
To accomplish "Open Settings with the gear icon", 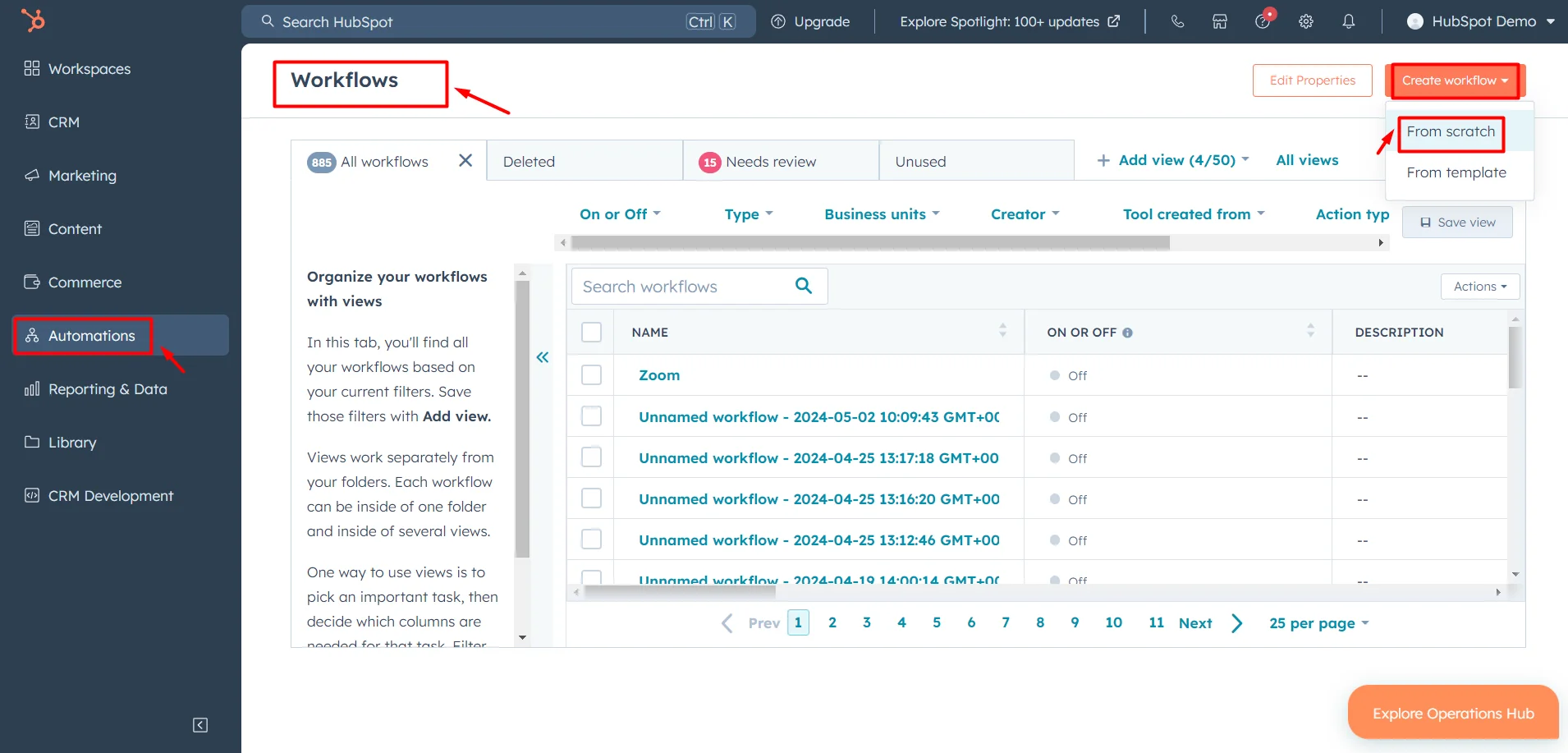I will pos(1305,21).
